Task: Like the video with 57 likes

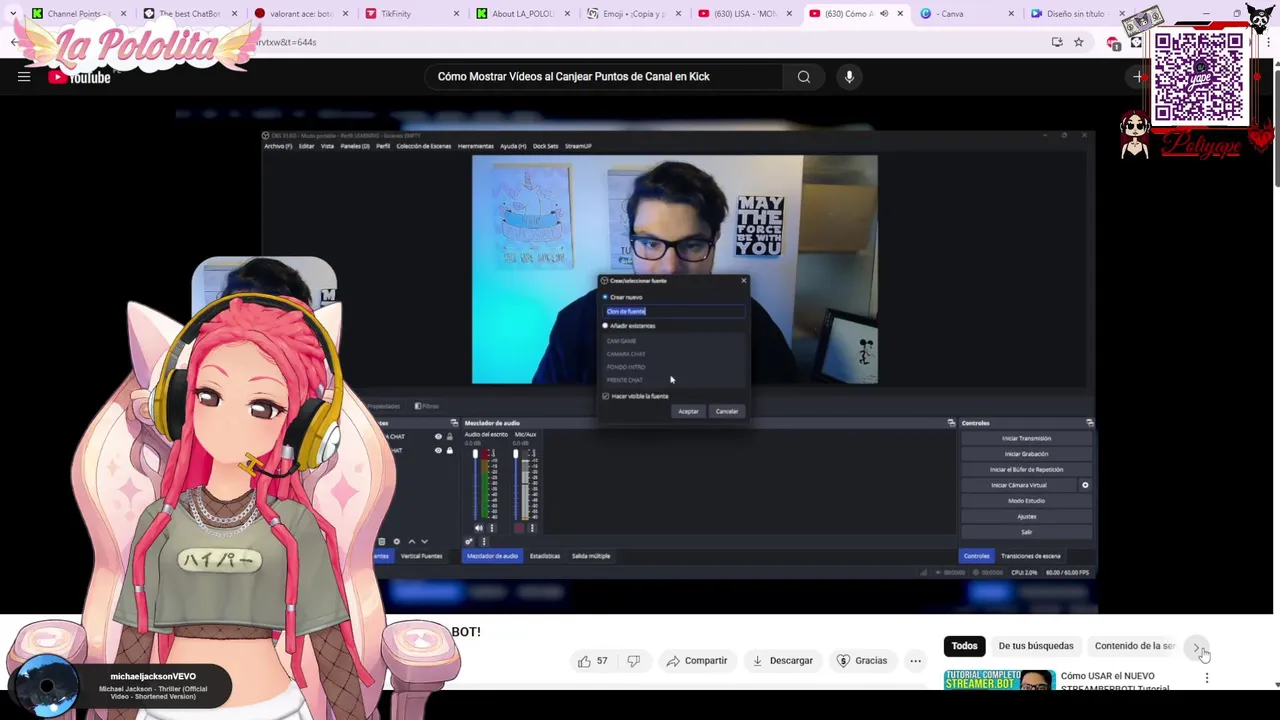Action: point(593,661)
